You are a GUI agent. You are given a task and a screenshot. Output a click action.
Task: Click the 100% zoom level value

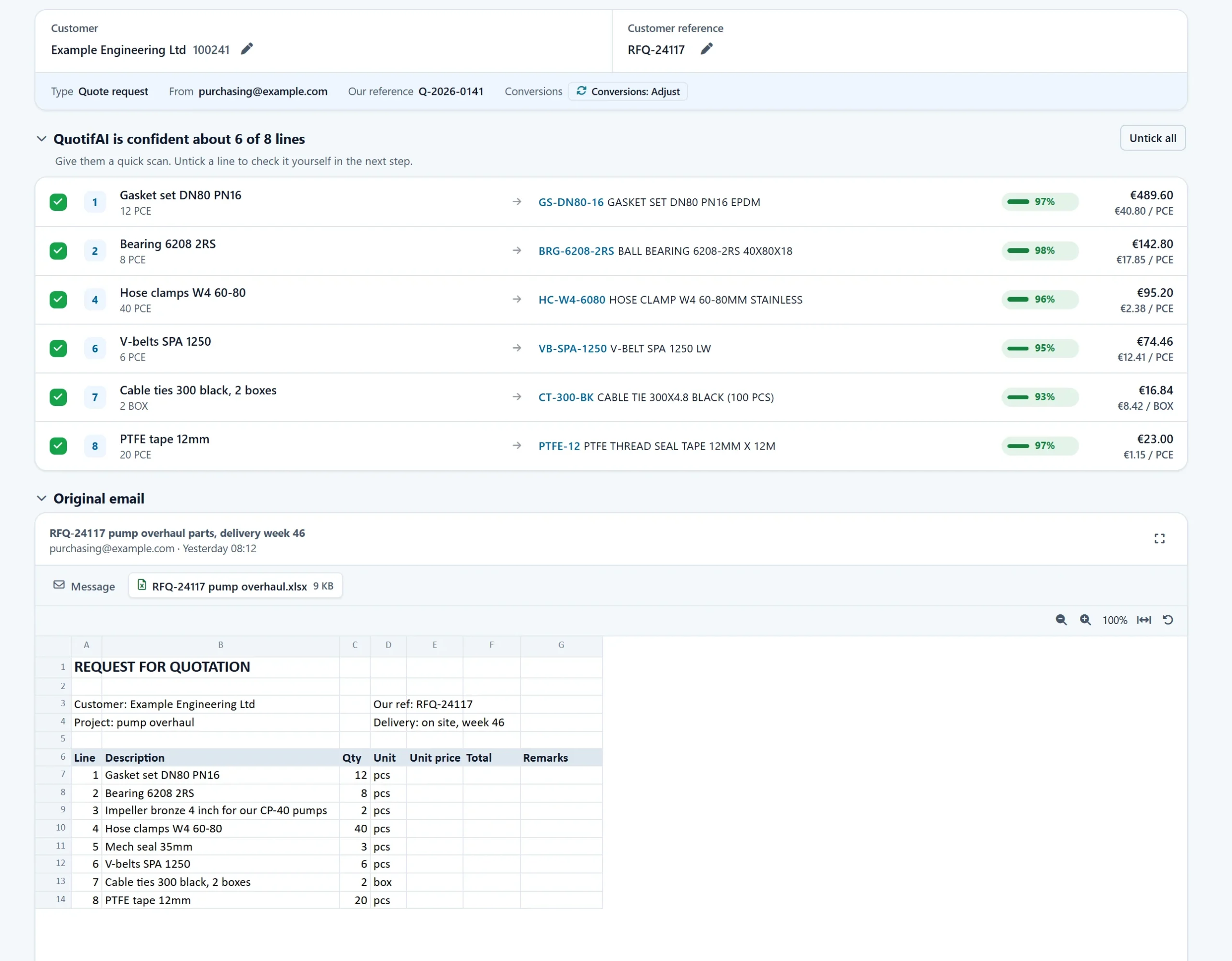click(1115, 621)
